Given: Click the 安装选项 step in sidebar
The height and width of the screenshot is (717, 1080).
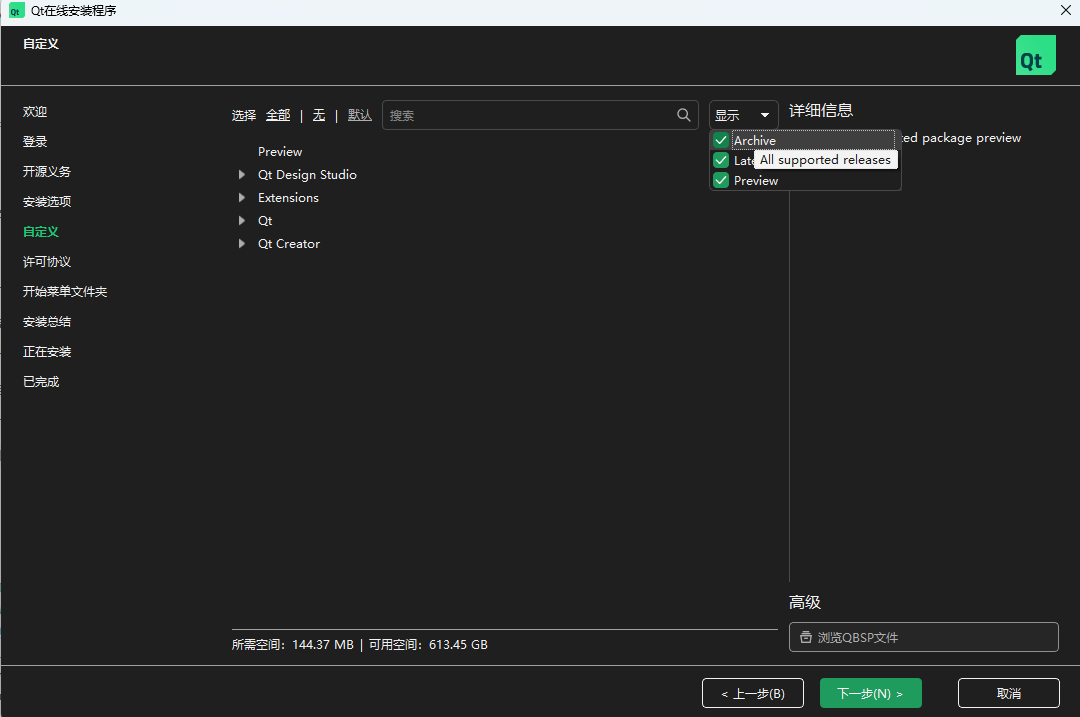Looking at the screenshot, I should click(x=46, y=201).
